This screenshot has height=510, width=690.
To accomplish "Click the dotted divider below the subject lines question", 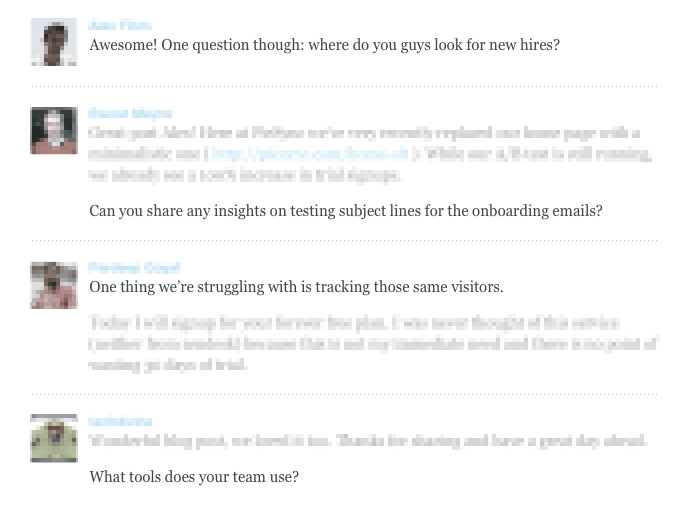I will tap(344, 241).
